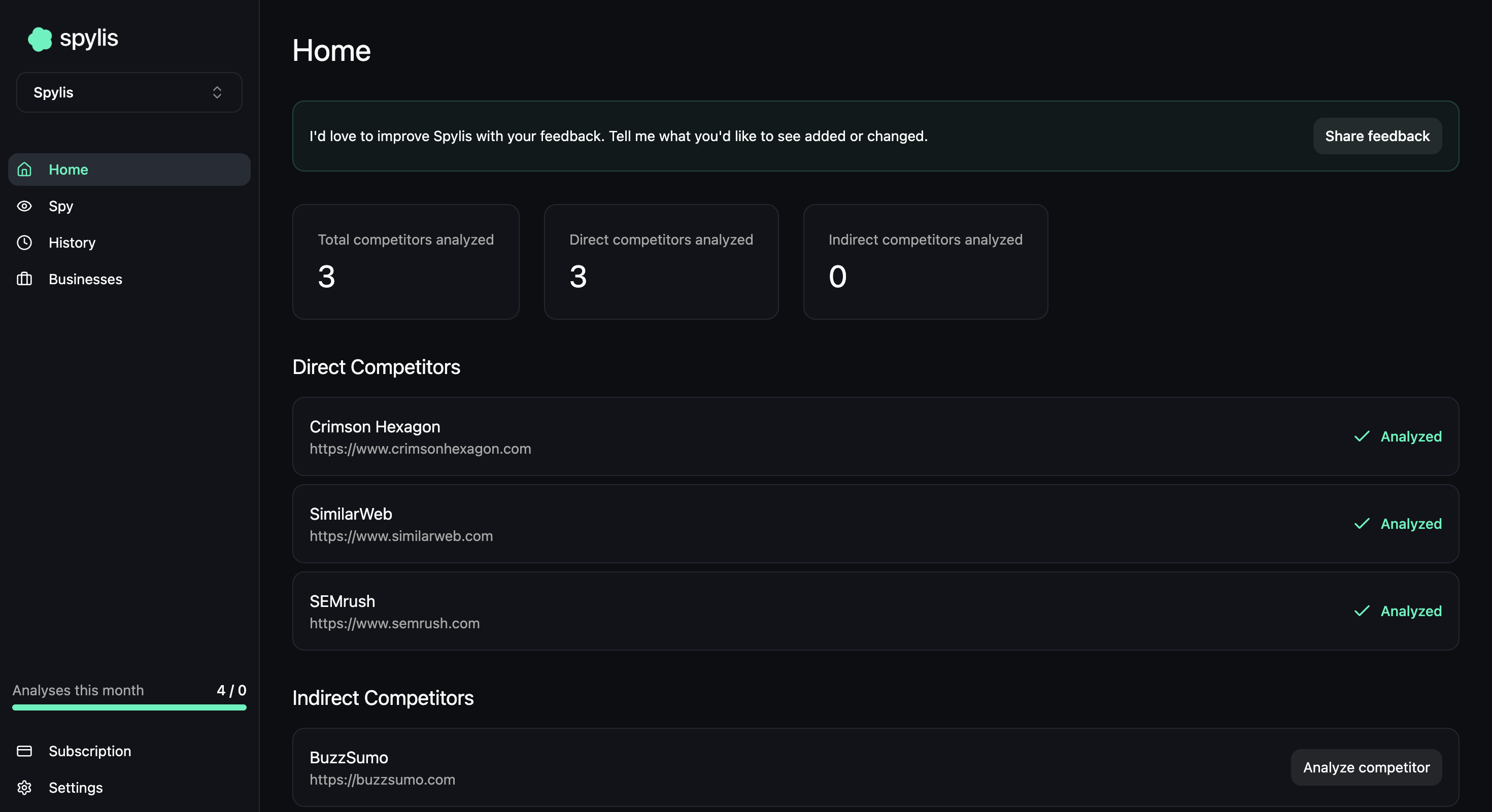Click the Businesses briefcase icon
Image resolution: width=1492 pixels, height=812 pixels.
24,279
